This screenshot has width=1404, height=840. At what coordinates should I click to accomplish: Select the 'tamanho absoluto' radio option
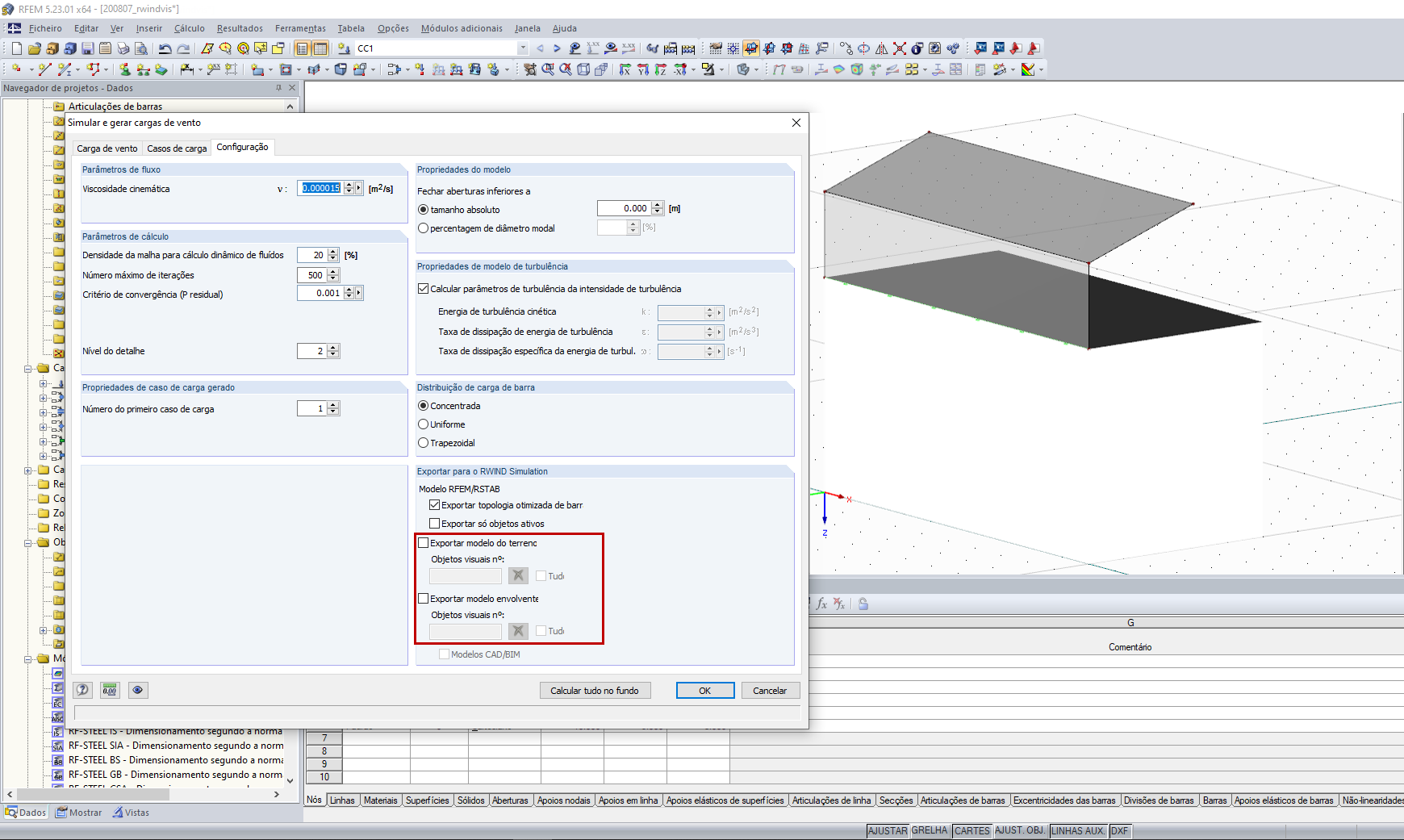(424, 210)
